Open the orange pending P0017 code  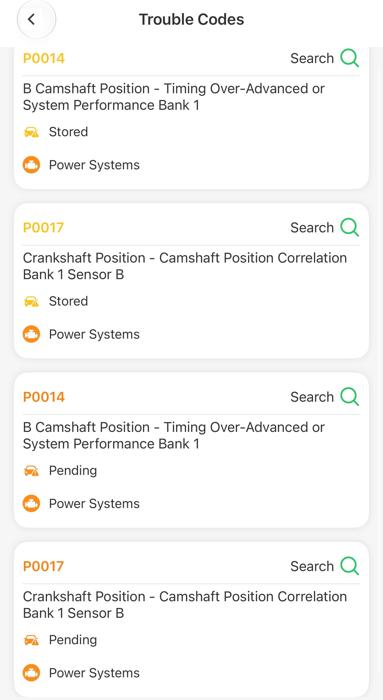tap(43, 566)
